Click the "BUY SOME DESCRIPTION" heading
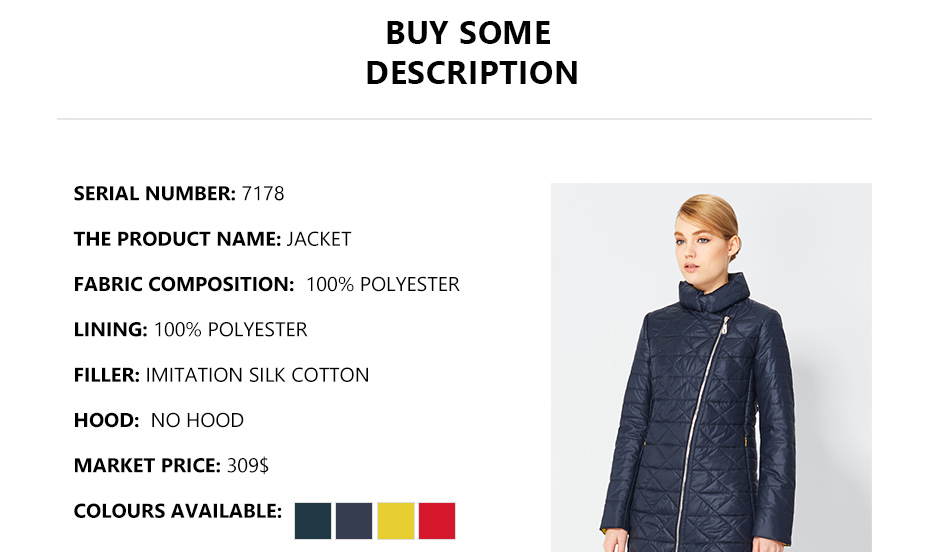 pyautogui.click(x=469, y=53)
